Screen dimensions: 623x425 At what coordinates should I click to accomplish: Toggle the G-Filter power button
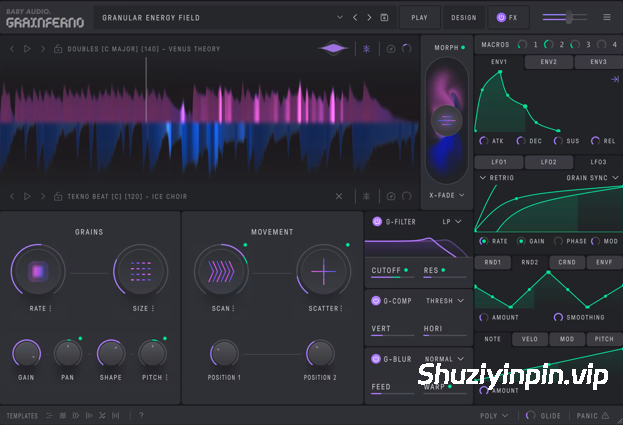coord(377,222)
